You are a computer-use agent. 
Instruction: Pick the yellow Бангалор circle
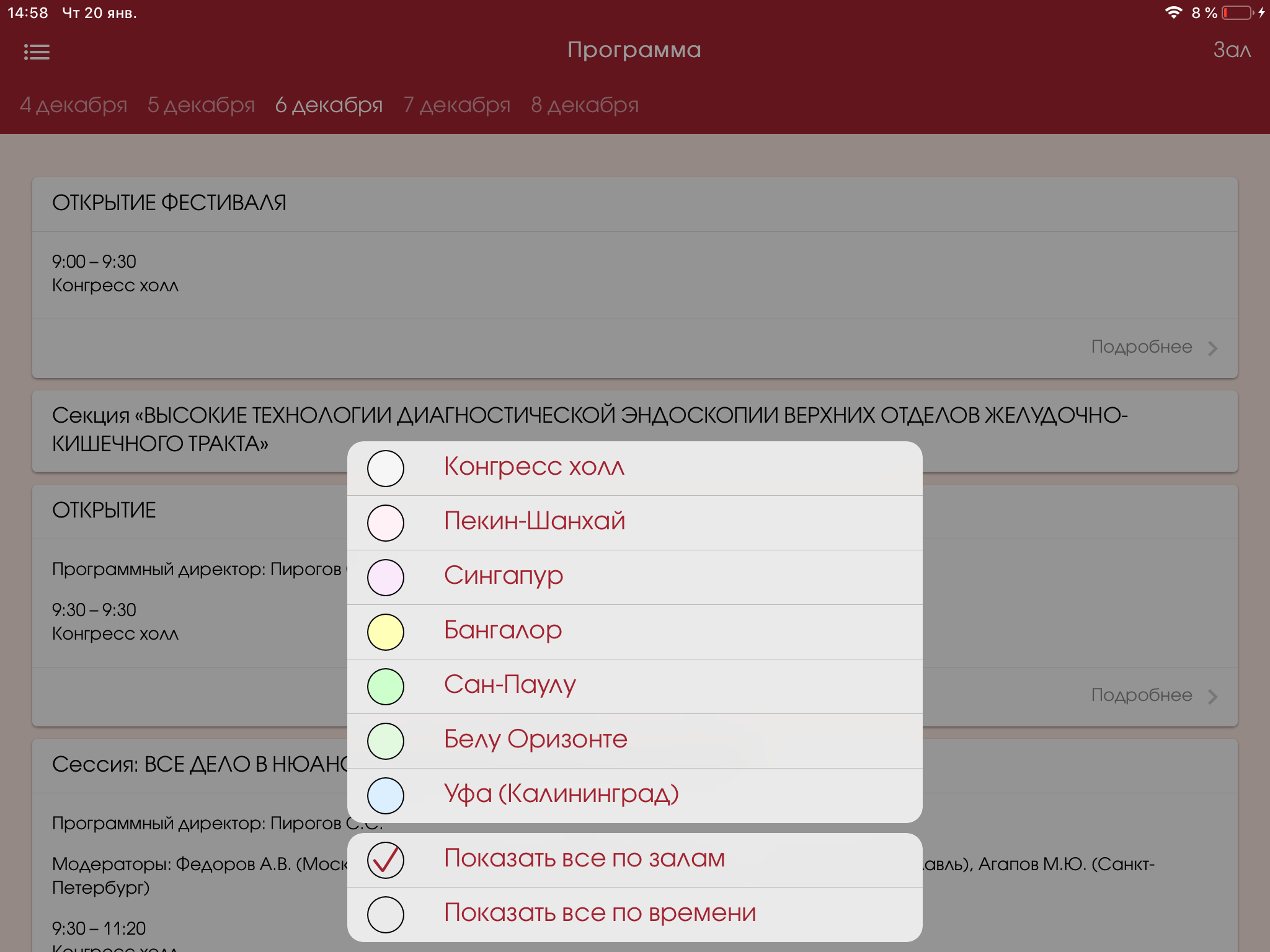pyautogui.click(x=386, y=632)
